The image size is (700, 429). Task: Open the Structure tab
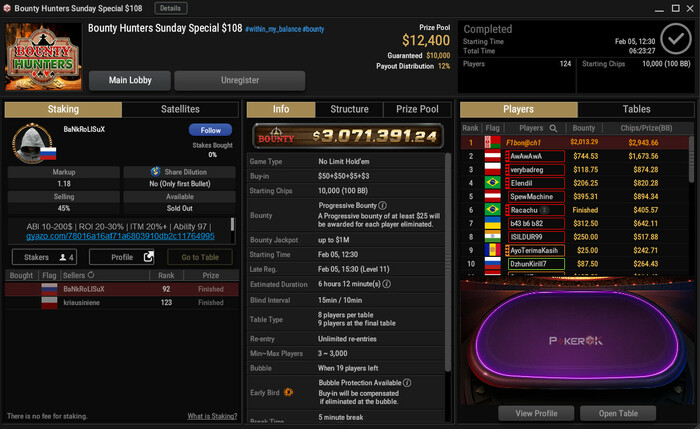tap(349, 109)
